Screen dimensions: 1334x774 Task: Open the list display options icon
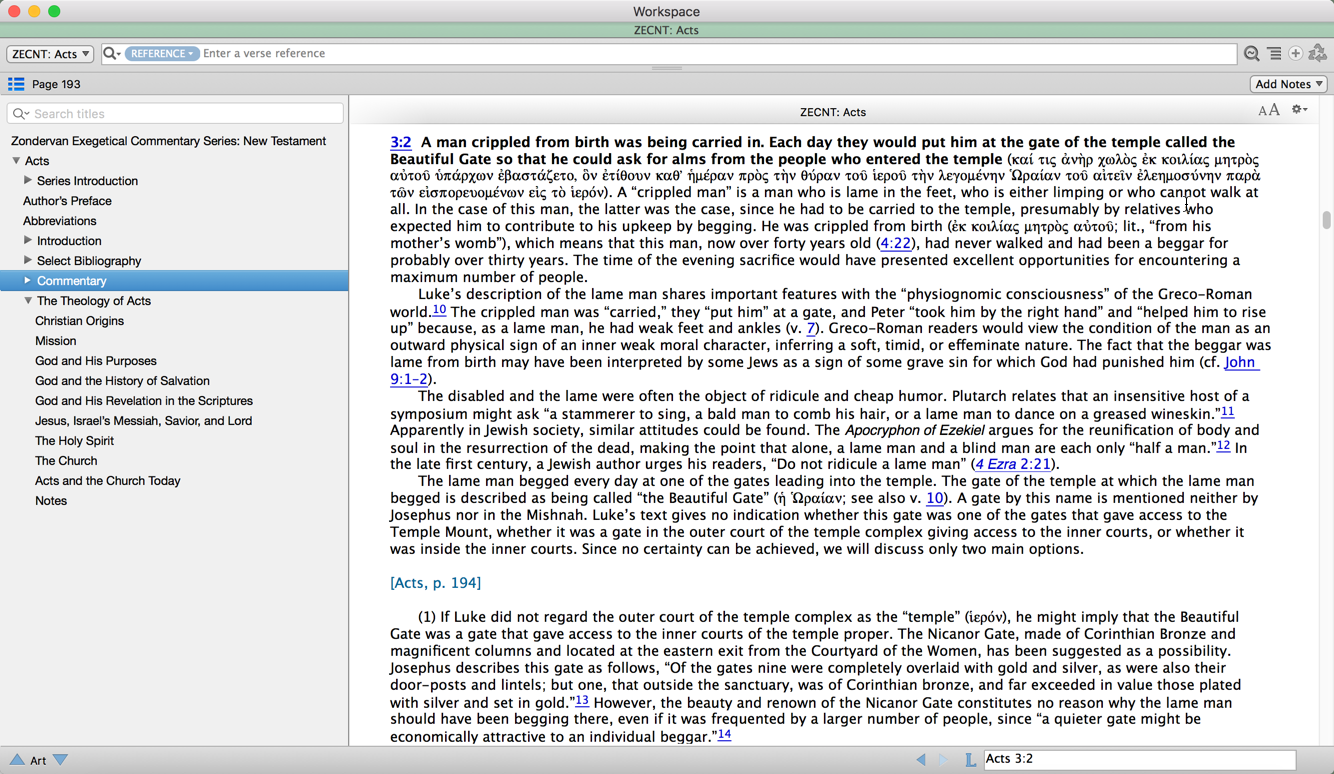pos(1274,53)
